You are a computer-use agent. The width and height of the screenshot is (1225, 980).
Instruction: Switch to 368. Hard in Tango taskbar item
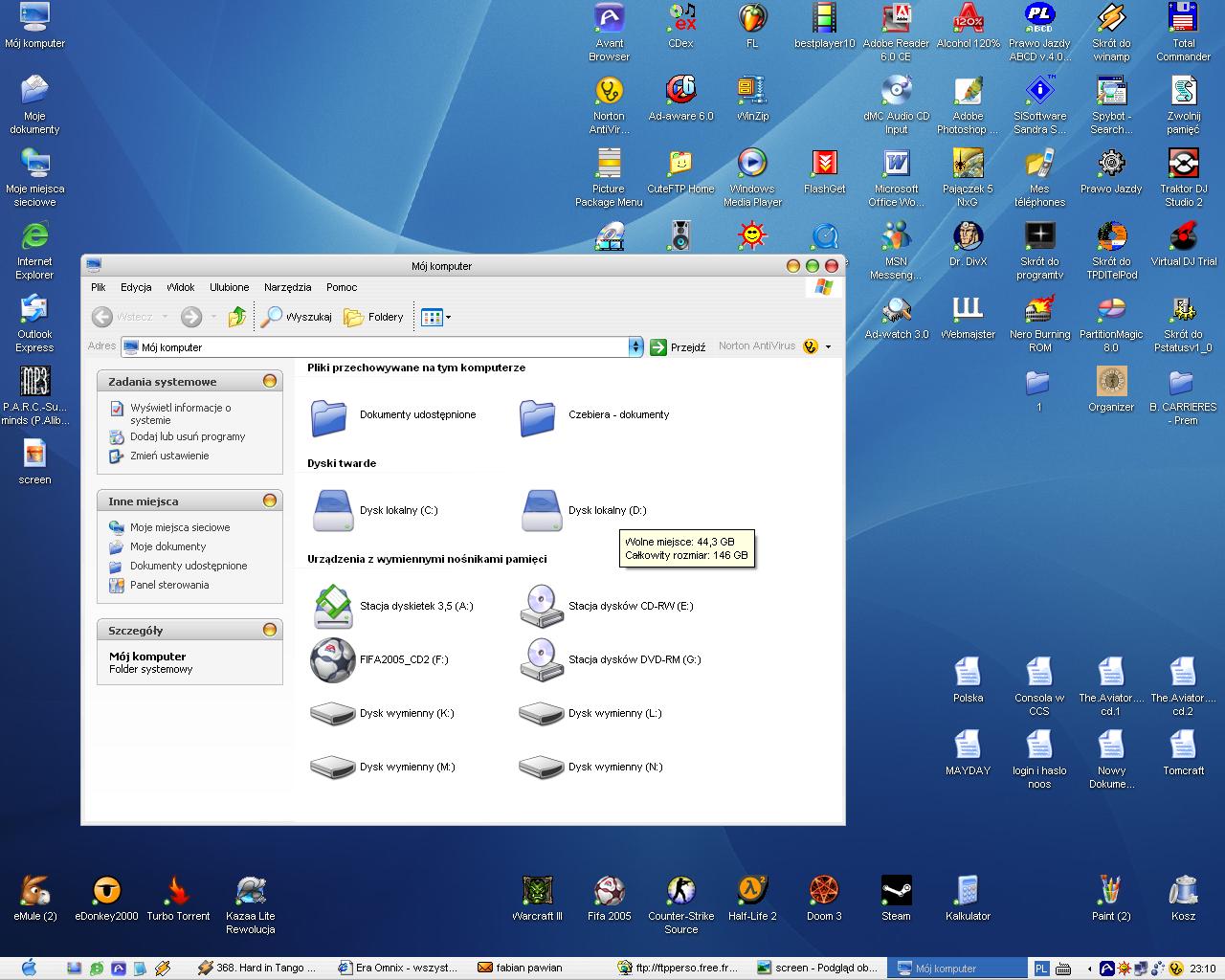256,968
